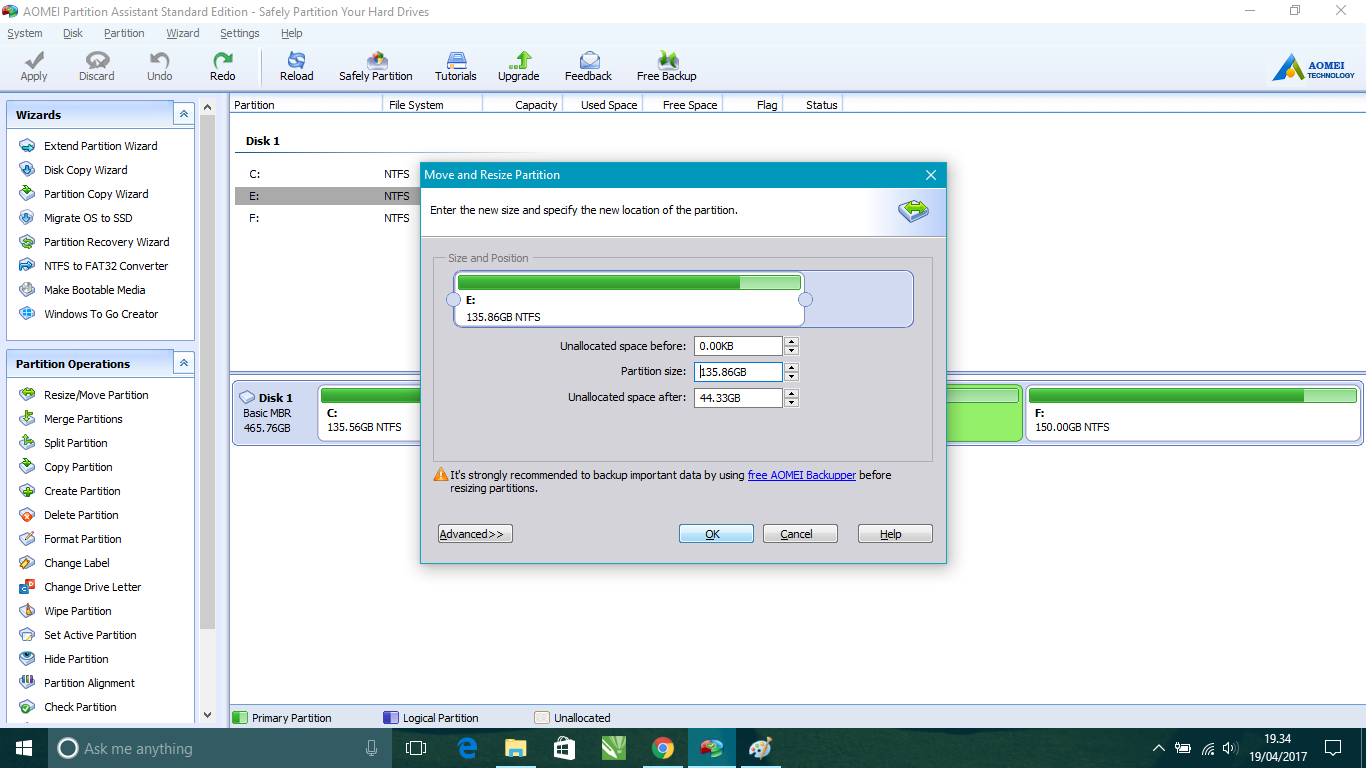
Task: Click left resize handle of E: partition
Action: pyautogui.click(x=453, y=299)
